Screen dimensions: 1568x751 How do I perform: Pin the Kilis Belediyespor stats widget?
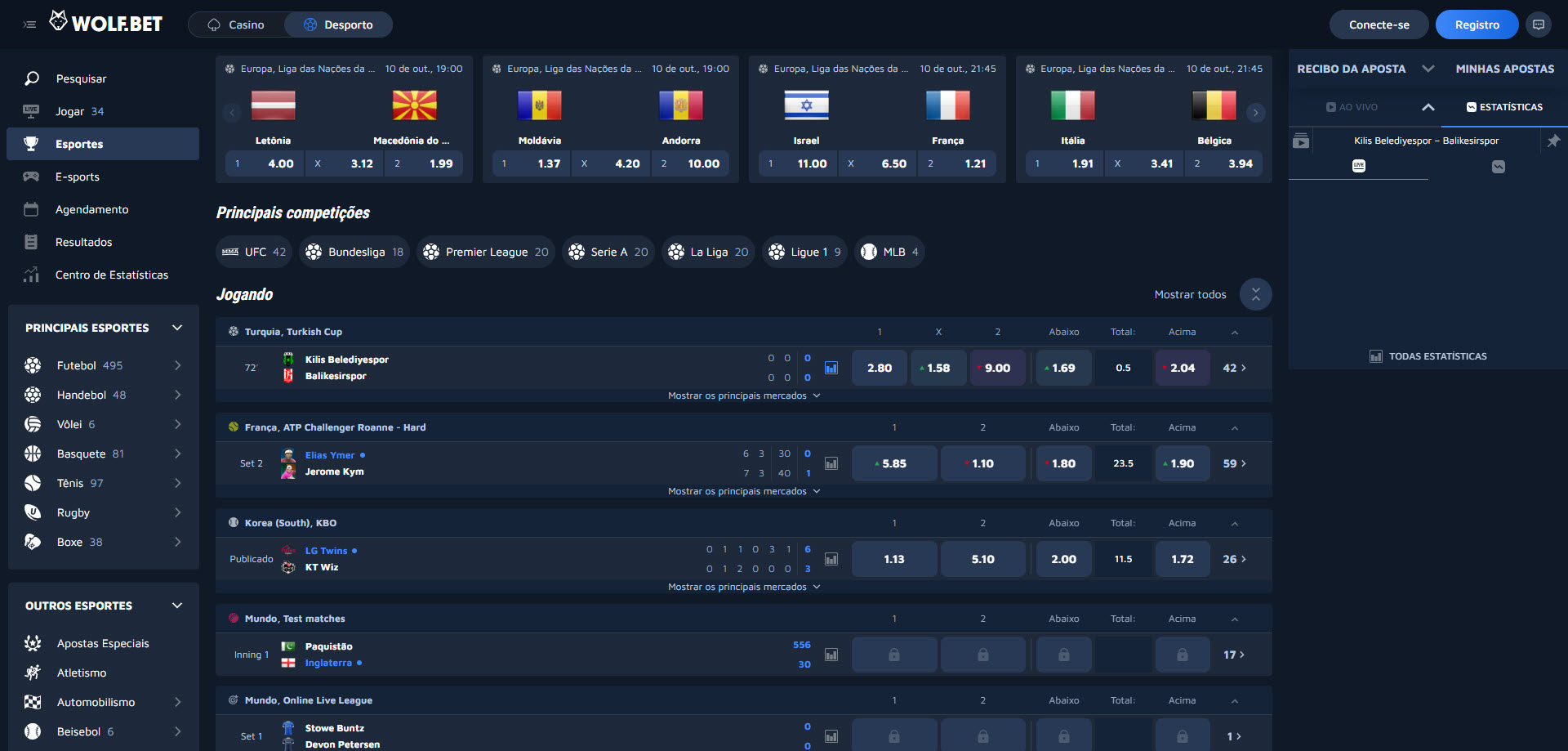tap(1553, 141)
